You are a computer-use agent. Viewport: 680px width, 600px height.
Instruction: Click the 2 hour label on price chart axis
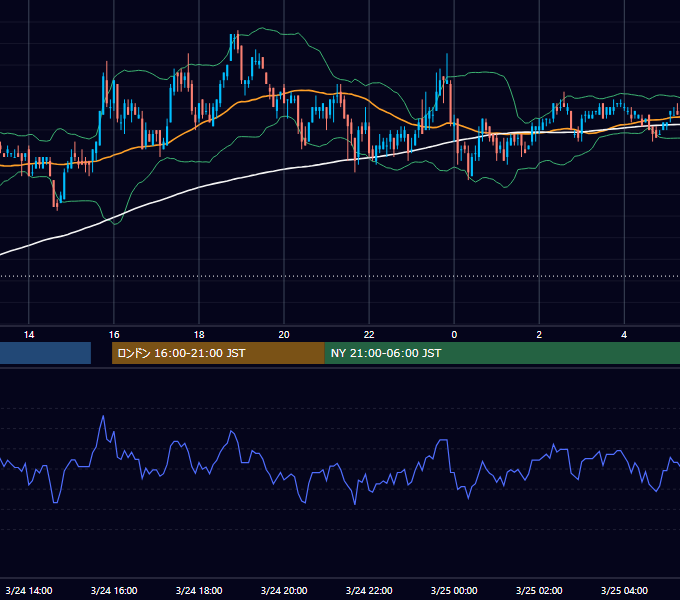(x=539, y=335)
